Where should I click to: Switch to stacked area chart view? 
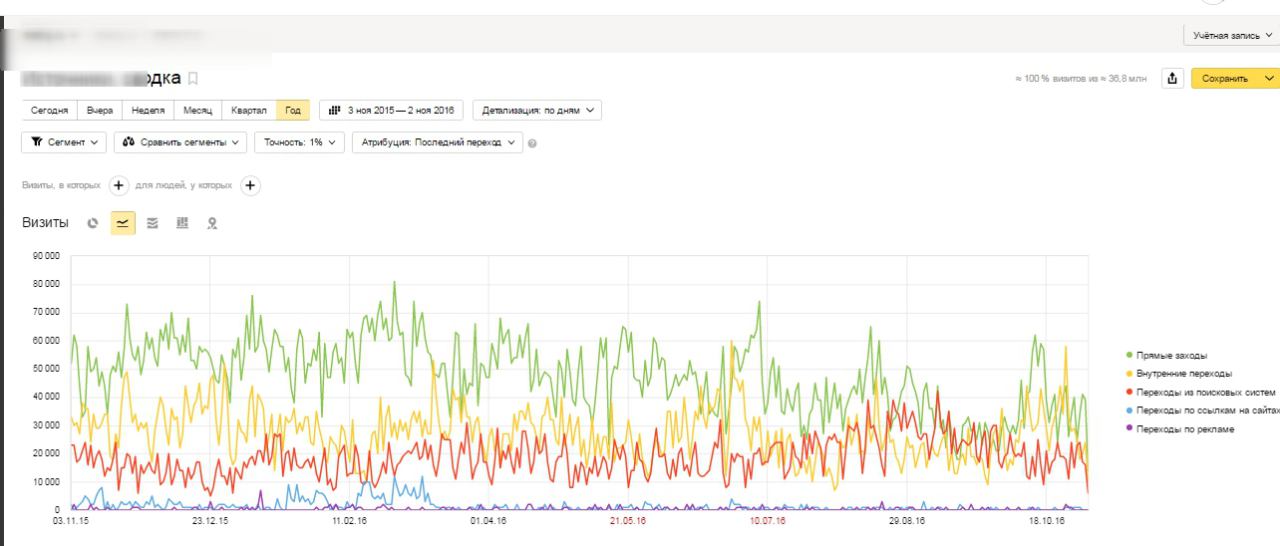pos(154,223)
